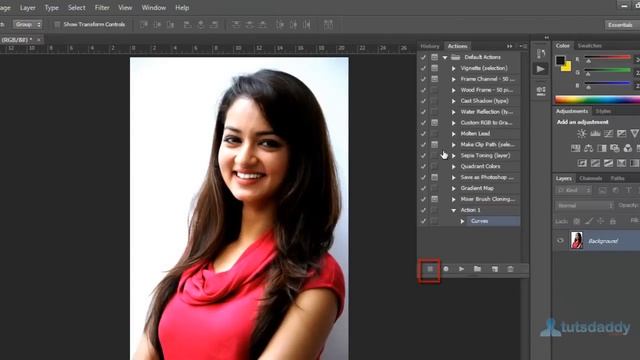Viewport: 640px width, 360px height.
Task: Open the Select menu
Action: pos(76,7)
